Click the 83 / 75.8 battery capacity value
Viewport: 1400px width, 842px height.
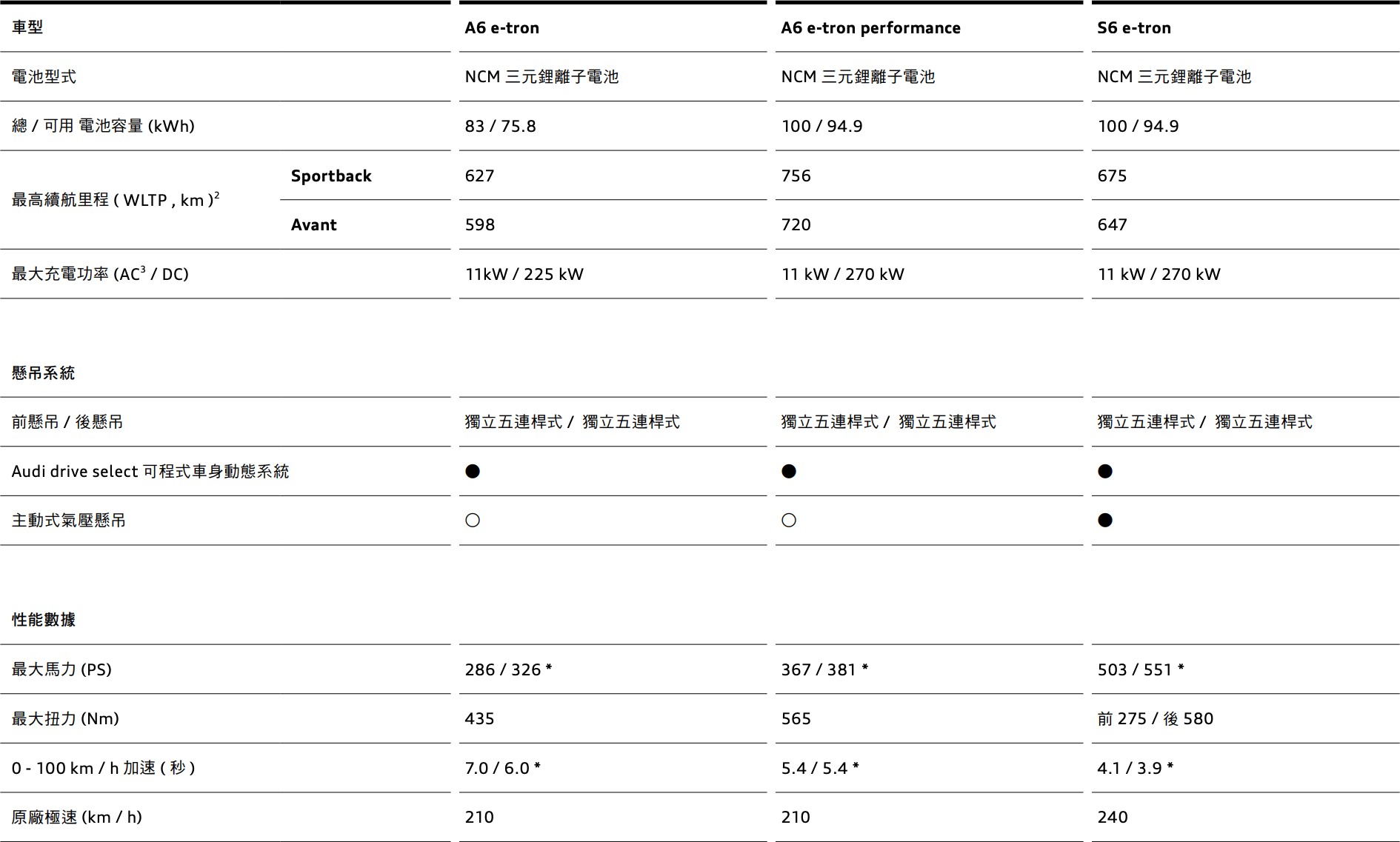501,127
